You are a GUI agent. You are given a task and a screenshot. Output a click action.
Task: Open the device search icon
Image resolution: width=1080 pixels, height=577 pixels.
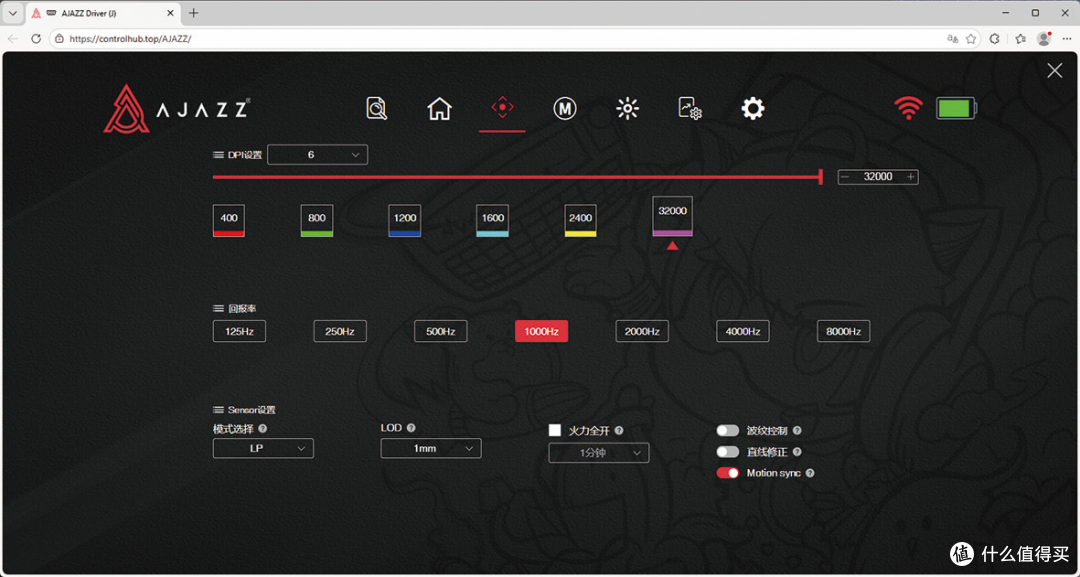(x=377, y=109)
